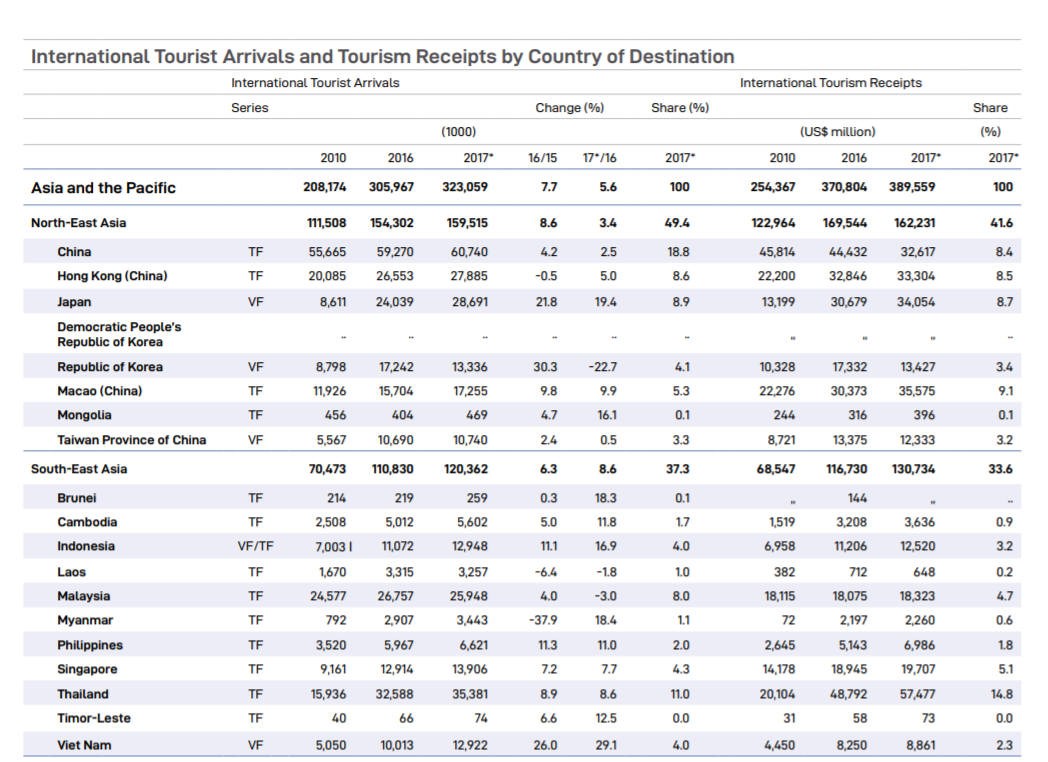1048x762 pixels.
Task: Click Philippines' receipts value 6,986
Action: point(918,645)
